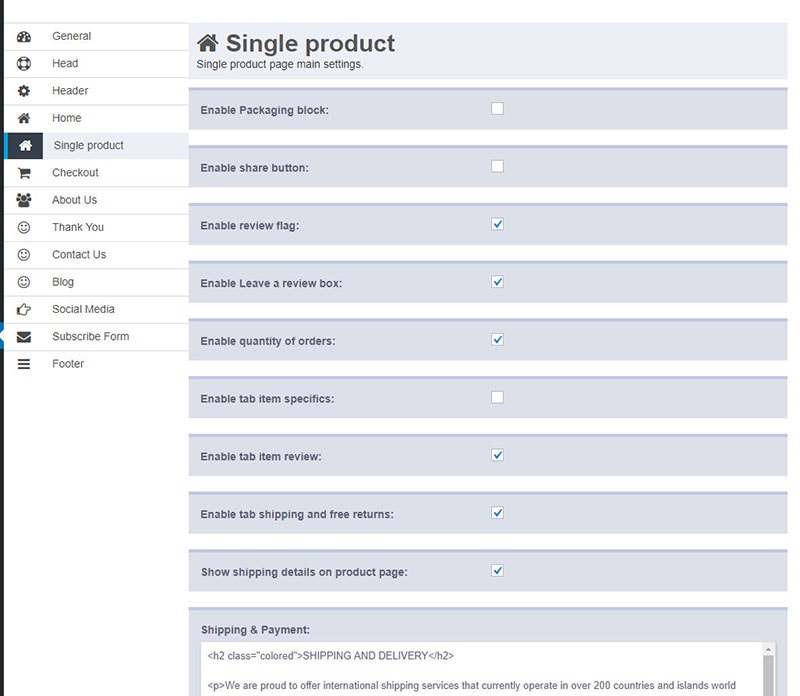
Task: Click the Checkout shopping cart icon
Action: click(x=24, y=173)
